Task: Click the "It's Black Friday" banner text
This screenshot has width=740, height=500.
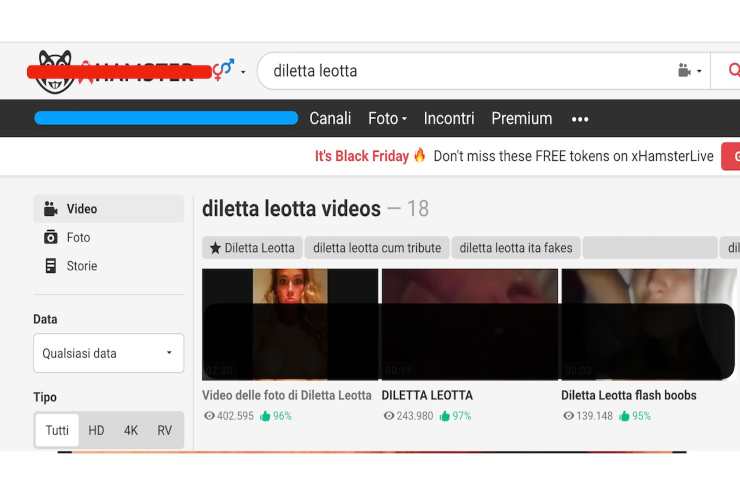Action: coord(362,156)
